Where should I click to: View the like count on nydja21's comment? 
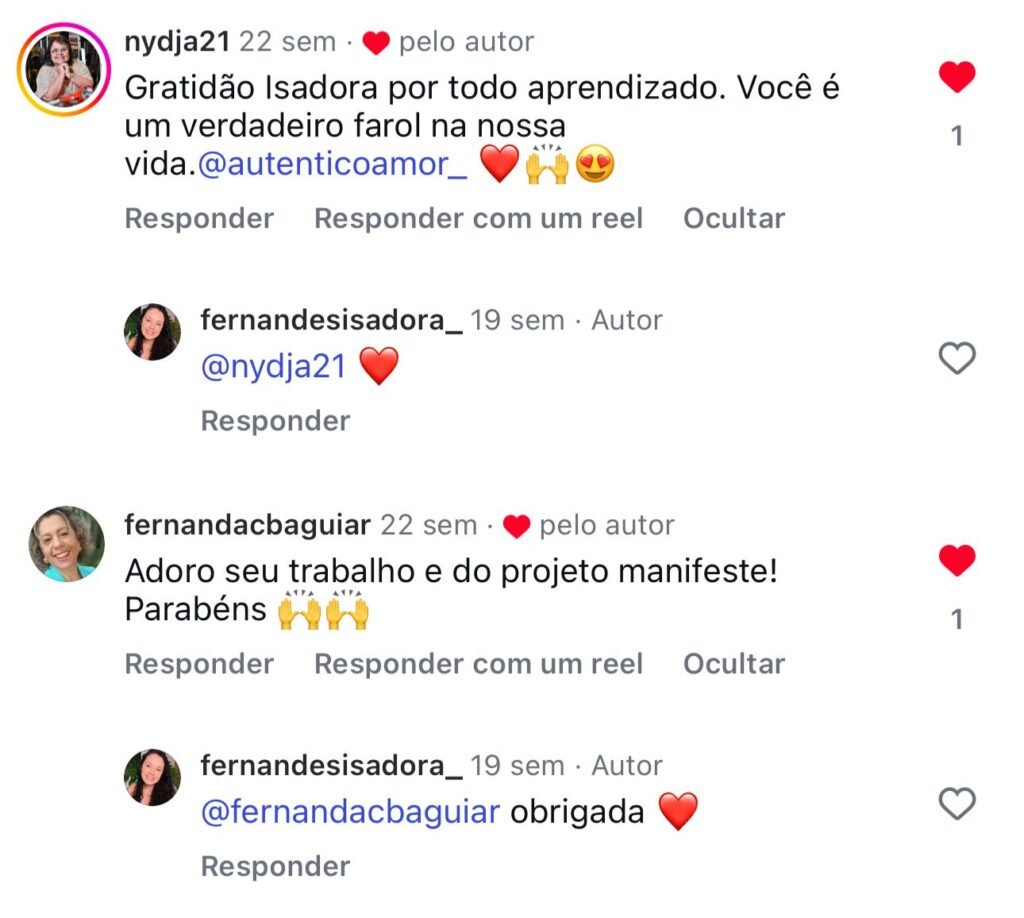pyautogui.click(x=957, y=136)
